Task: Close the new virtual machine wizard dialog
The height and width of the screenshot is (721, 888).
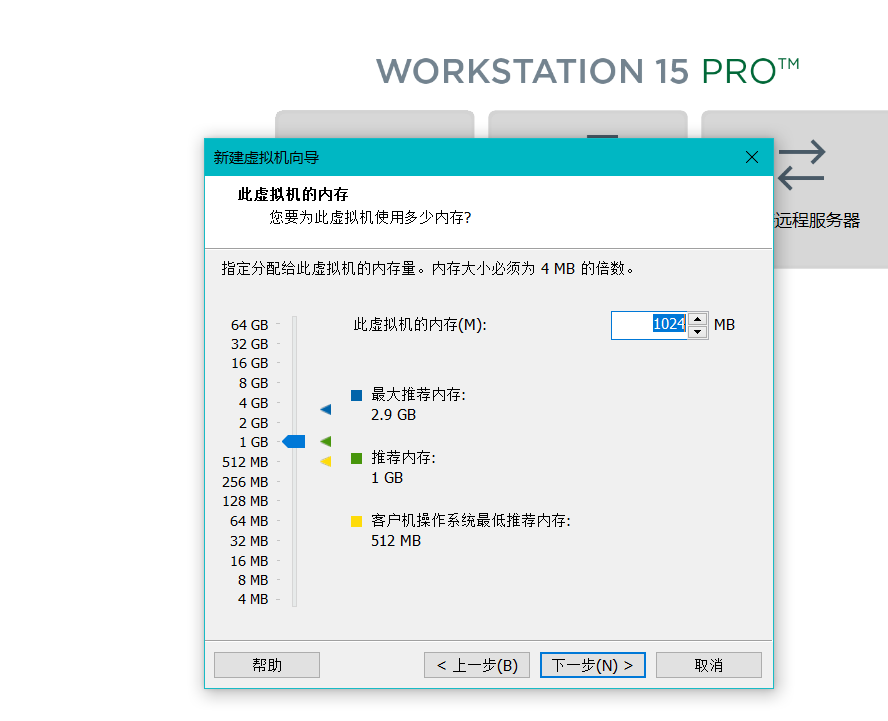Action: 752,157
